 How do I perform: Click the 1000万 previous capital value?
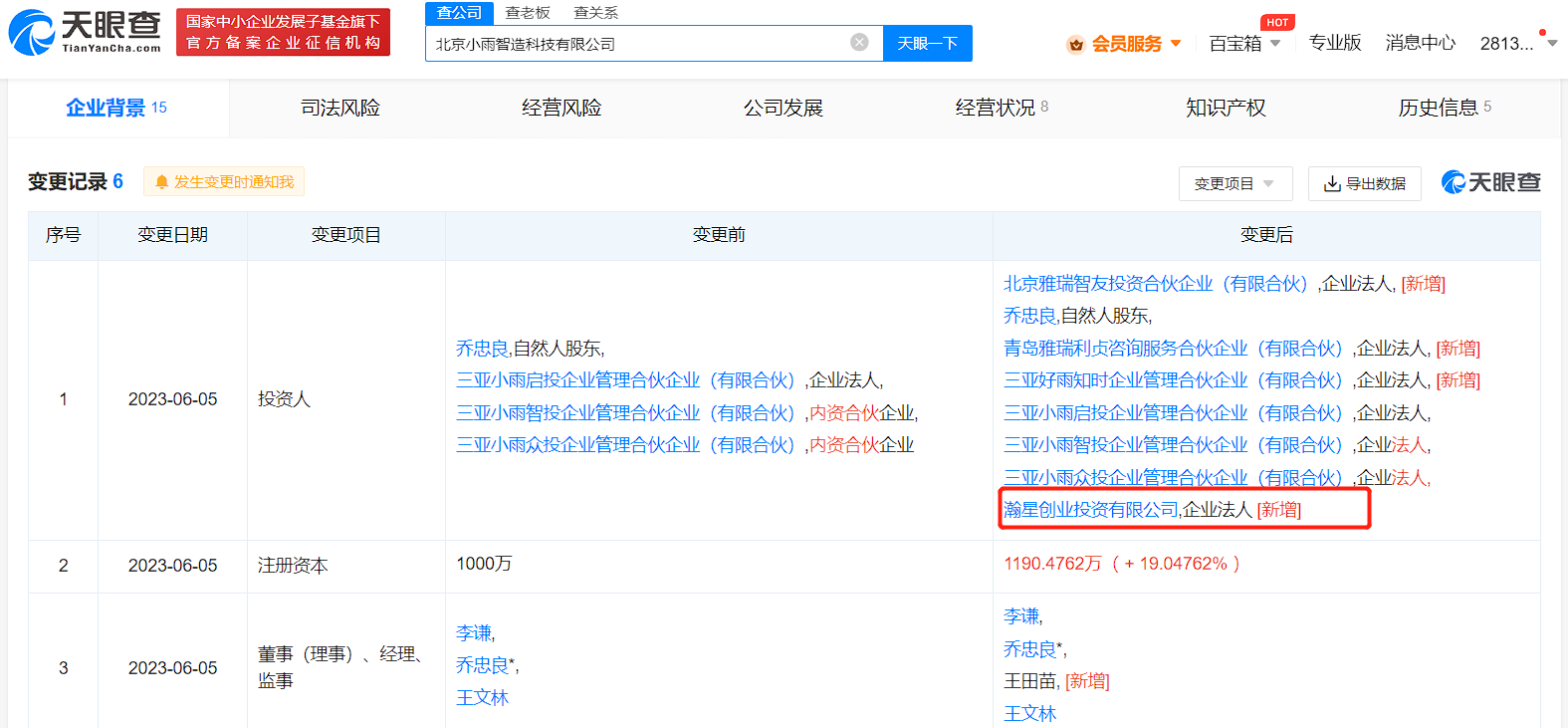pyautogui.click(x=484, y=564)
